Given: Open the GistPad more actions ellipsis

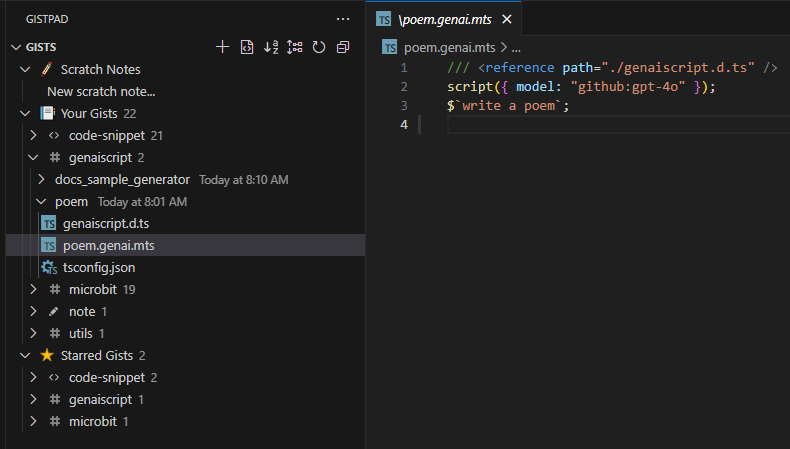Looking at the screenshot, I should pyautogui.click(x=343, y=19).
